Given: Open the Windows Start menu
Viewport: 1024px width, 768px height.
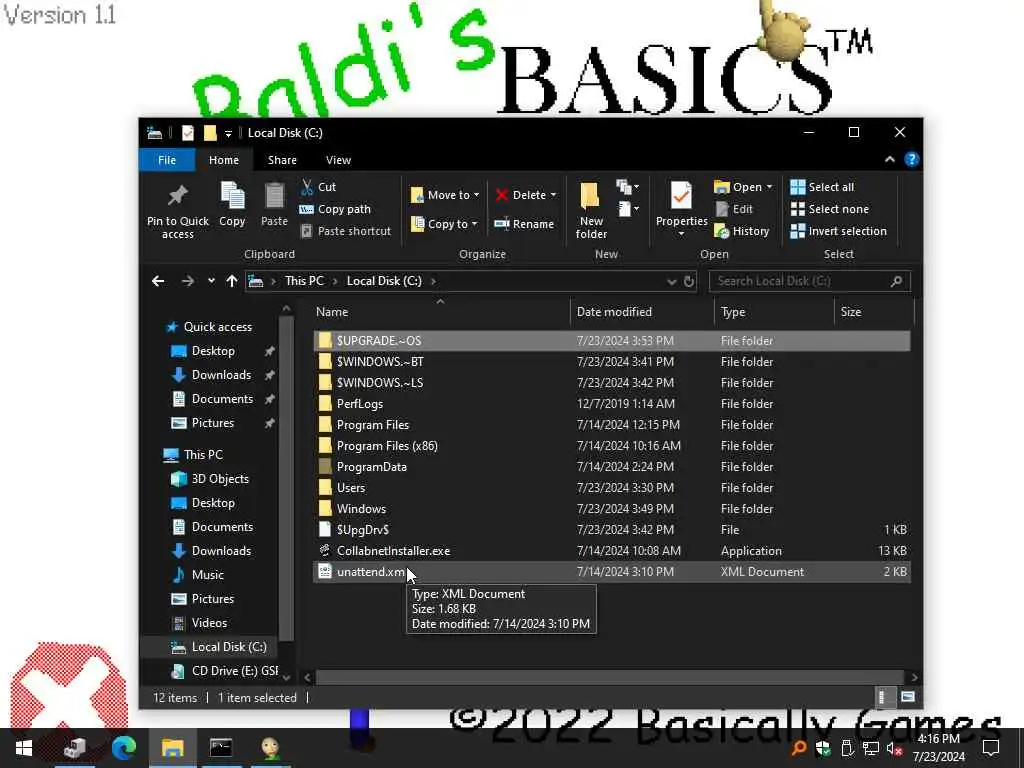Looking at the screenshot, I should (24, 748).
